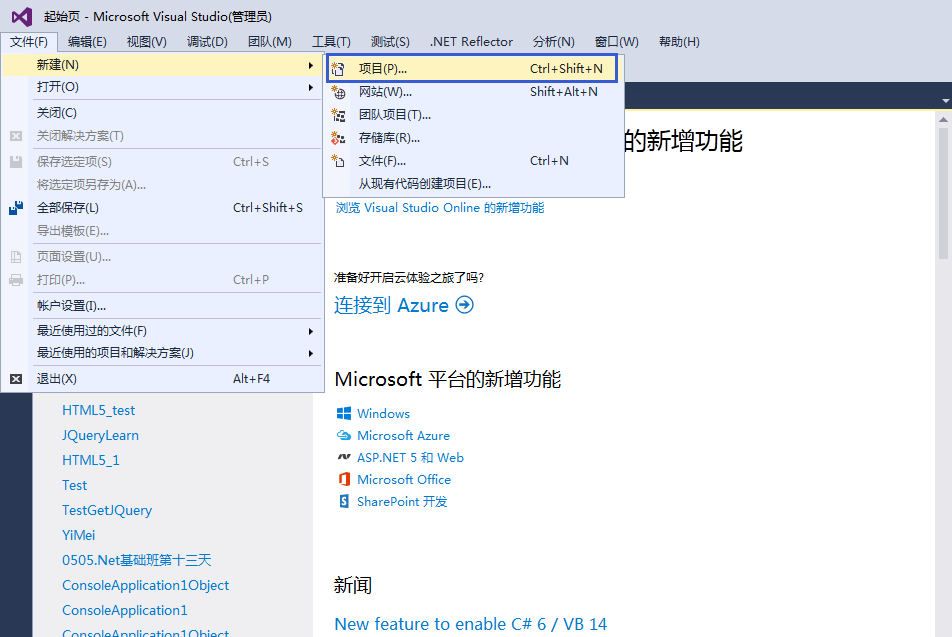
Task: Choose 团队项目(T)... menu entry
Action: coord(474,115)
